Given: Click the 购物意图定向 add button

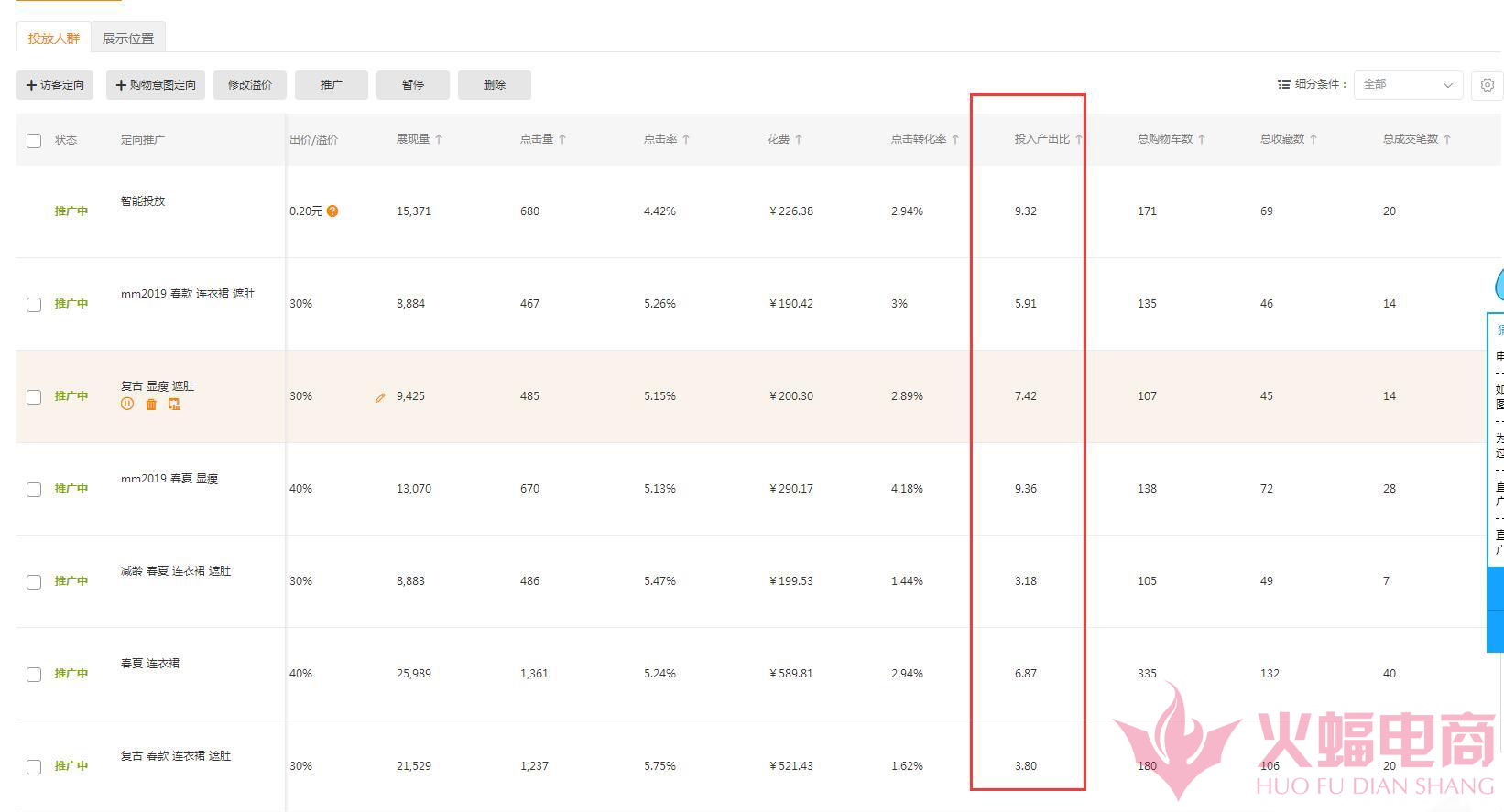Looking at the screenshot, I should tap(156, 85).
